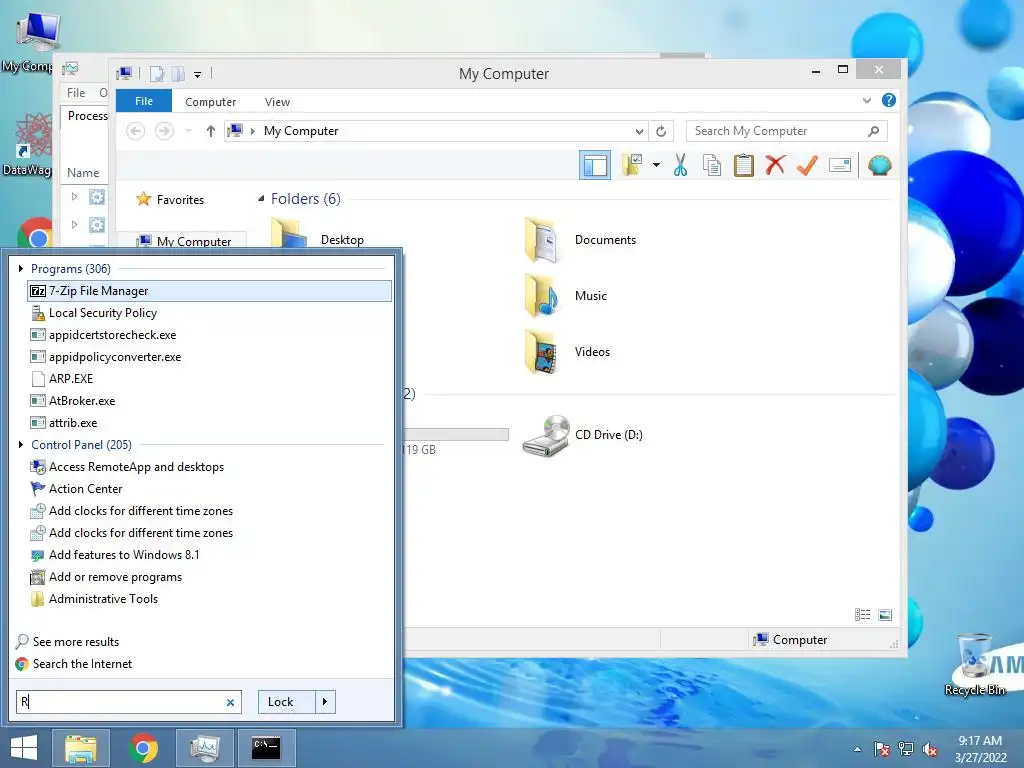Switch to details view in status bar
Viewport: 1024px width, 768px height.
point(862,615)
